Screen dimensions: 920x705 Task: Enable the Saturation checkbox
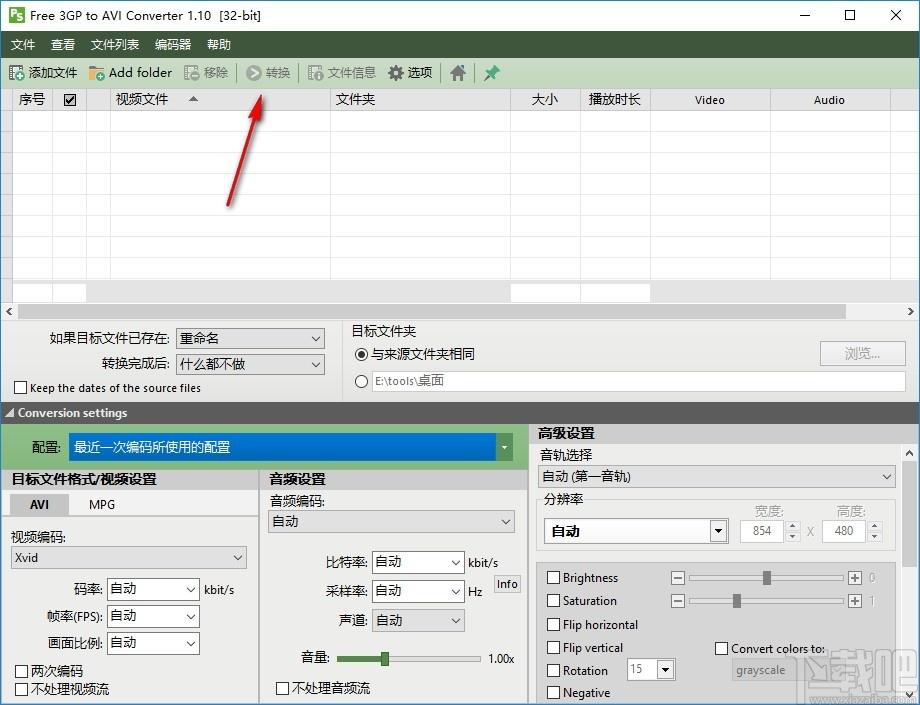(x=553, y=601)
